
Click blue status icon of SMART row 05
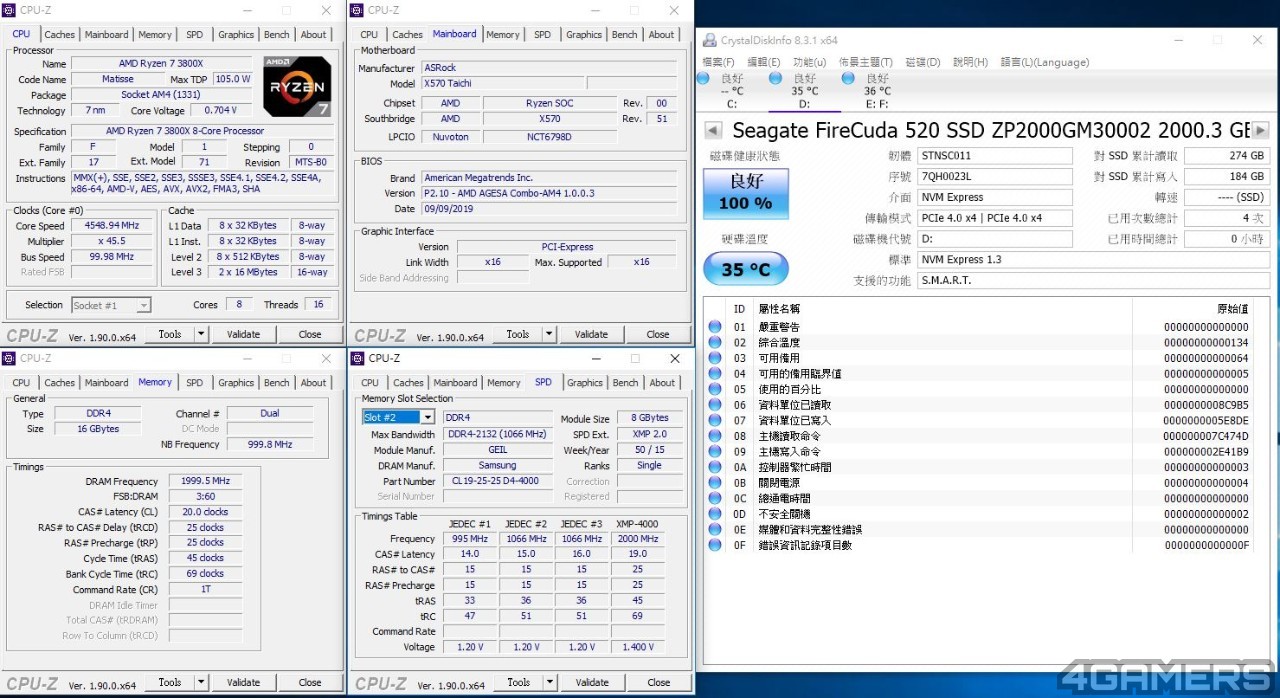715,389
